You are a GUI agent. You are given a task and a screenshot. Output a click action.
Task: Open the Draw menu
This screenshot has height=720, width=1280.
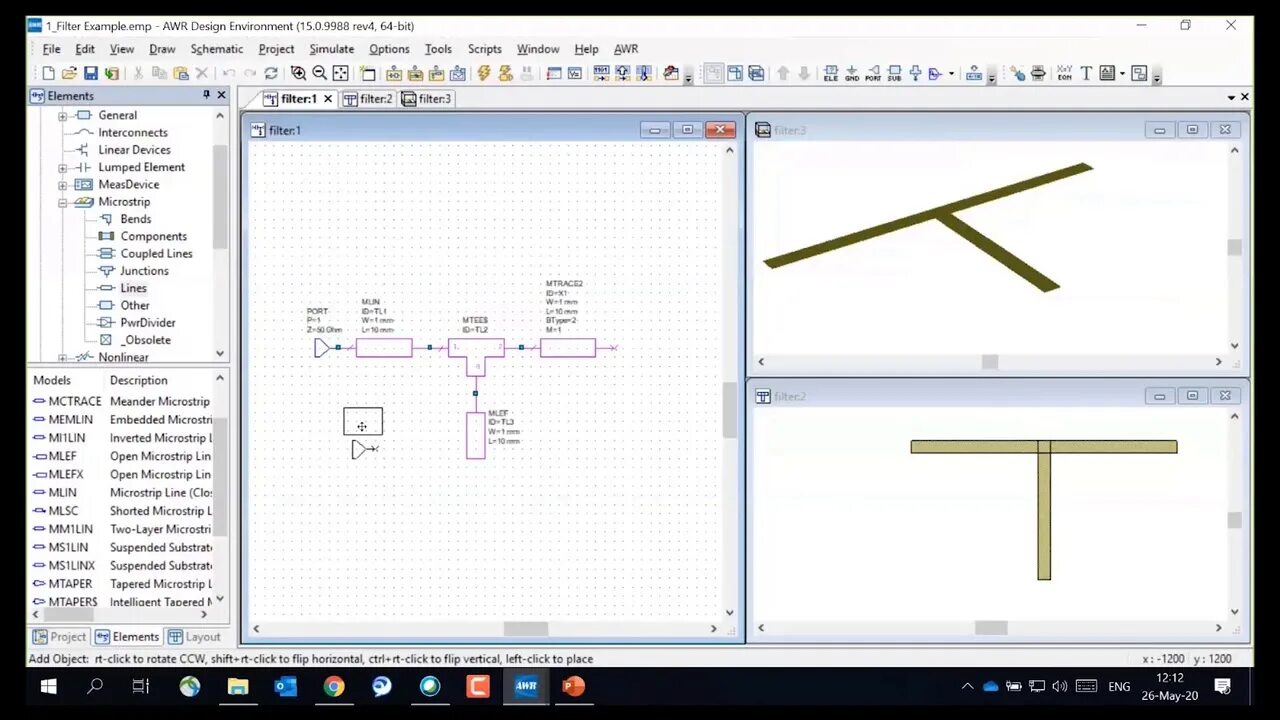pos(162,48)
